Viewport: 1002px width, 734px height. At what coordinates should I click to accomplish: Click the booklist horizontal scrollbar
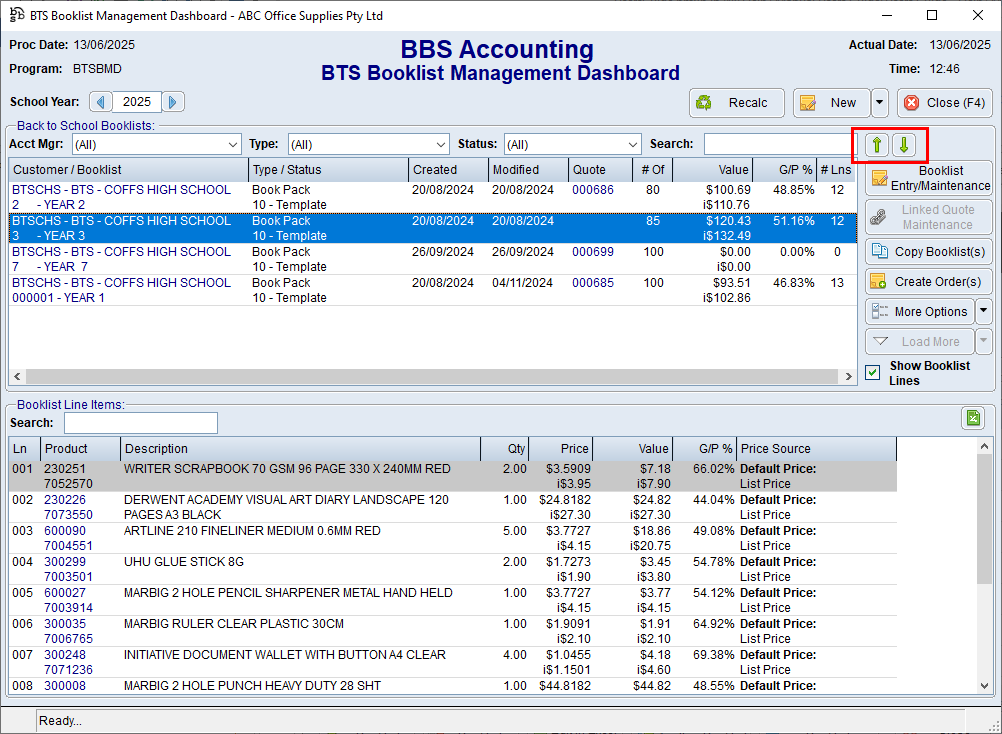(x=430, y=377)
